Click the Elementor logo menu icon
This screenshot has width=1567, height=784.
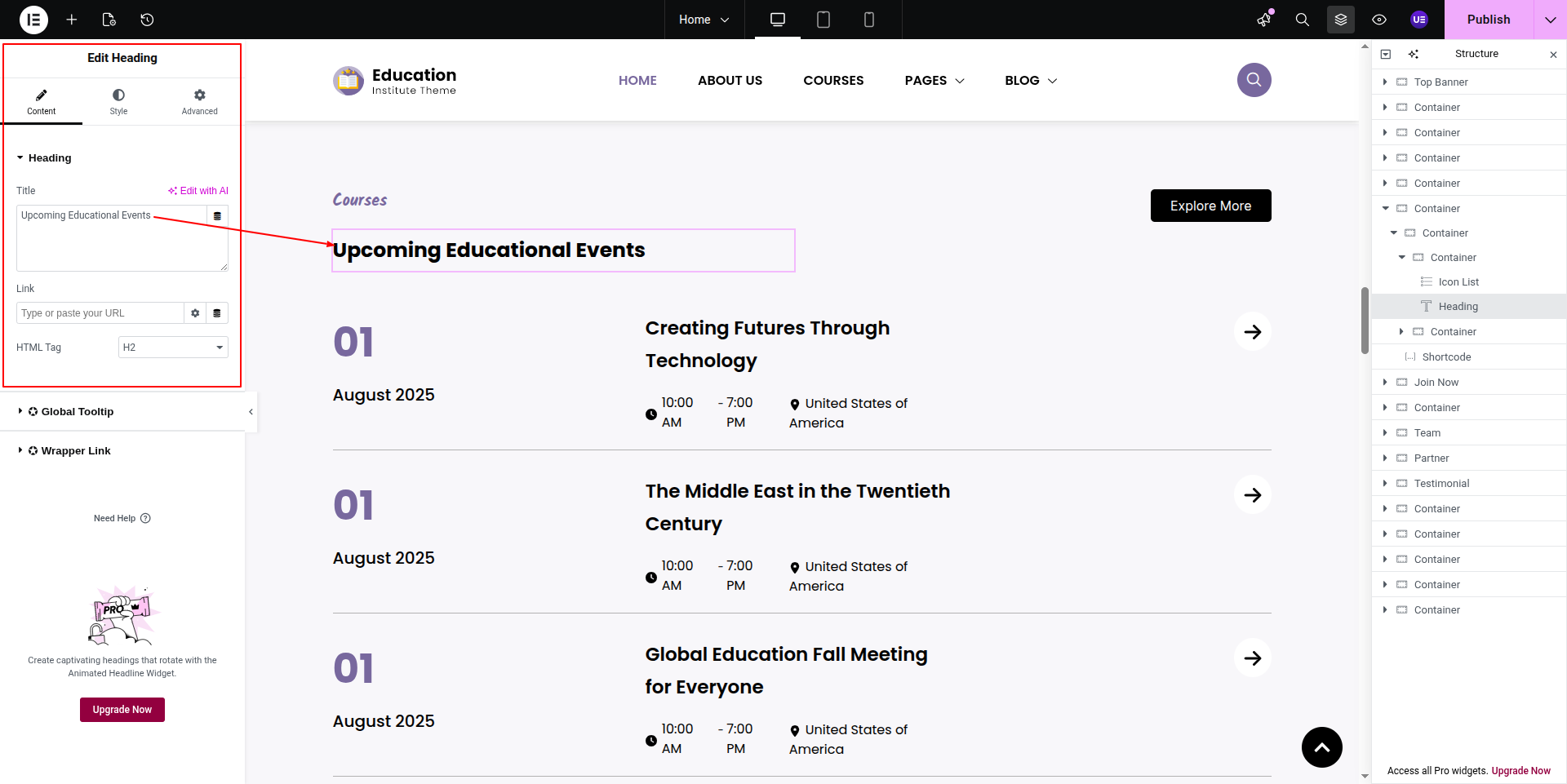click(33, 20)
